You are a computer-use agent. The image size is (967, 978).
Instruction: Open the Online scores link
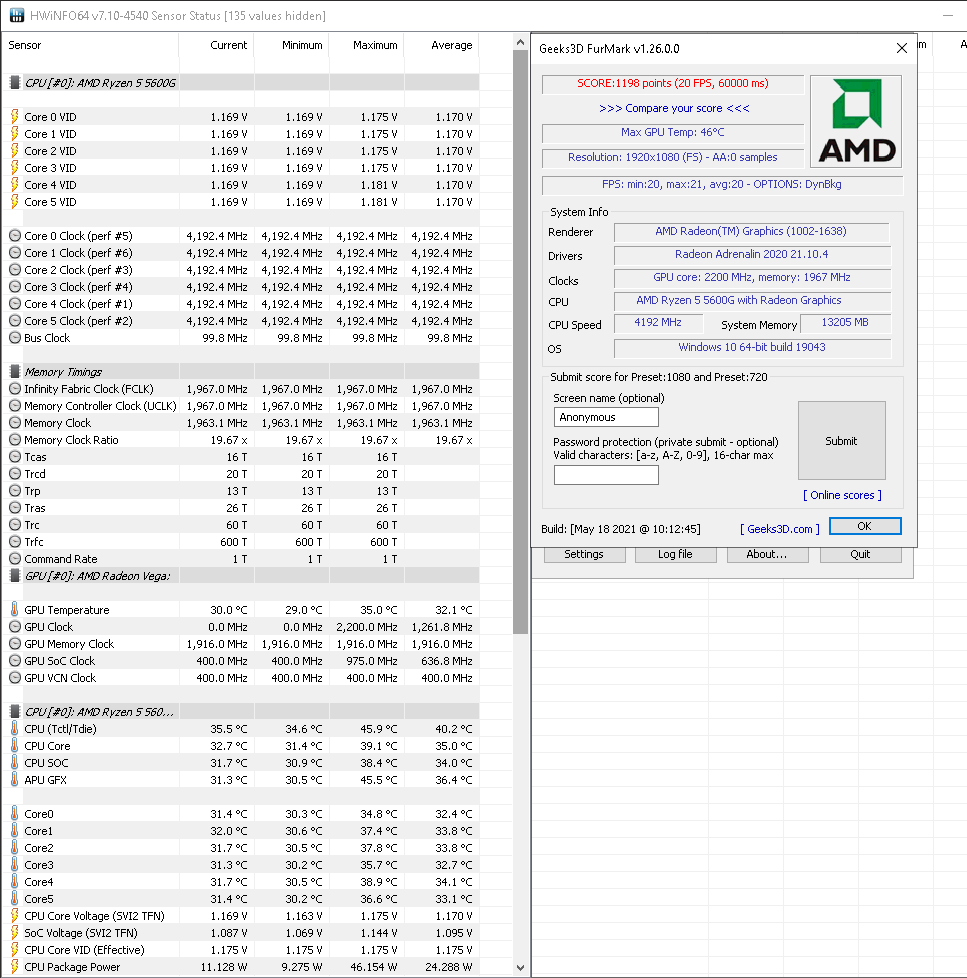coord(842,495)
